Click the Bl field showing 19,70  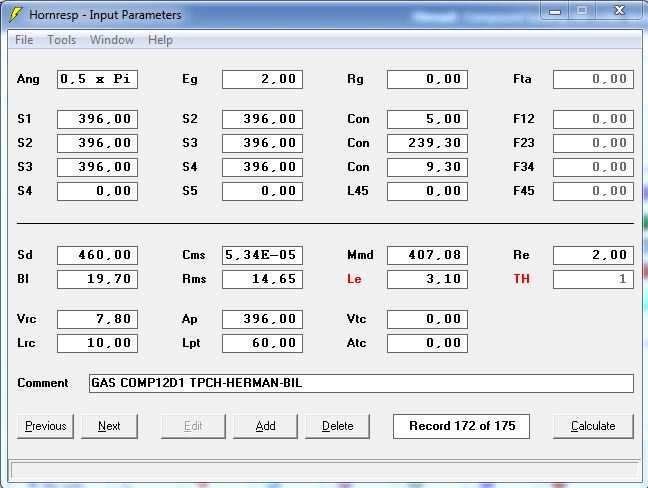[x=98, y=279]
